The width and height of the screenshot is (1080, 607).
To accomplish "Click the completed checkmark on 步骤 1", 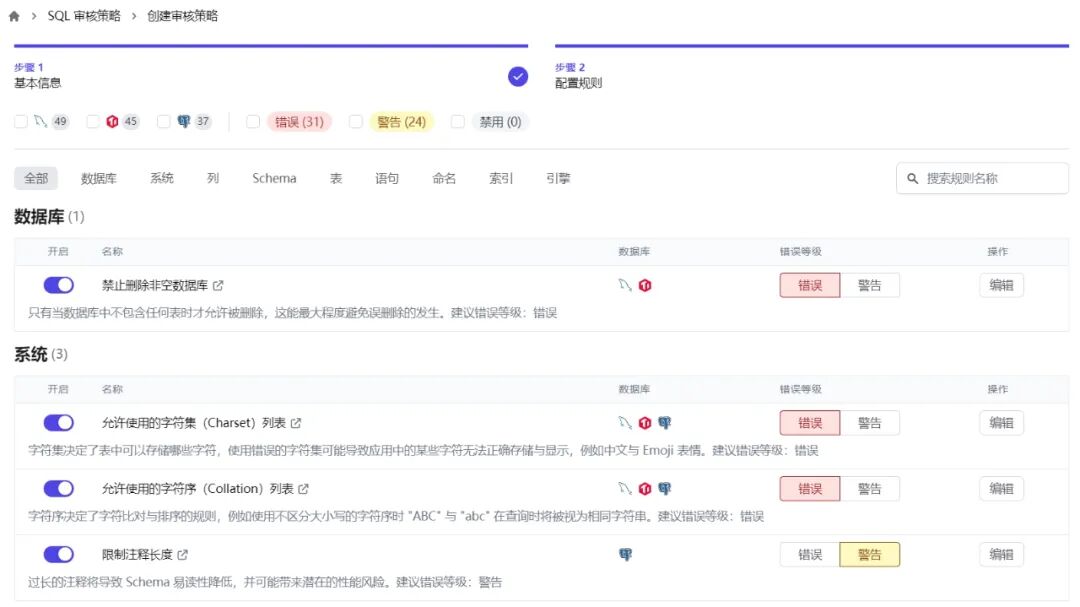I will coord(518,76).
